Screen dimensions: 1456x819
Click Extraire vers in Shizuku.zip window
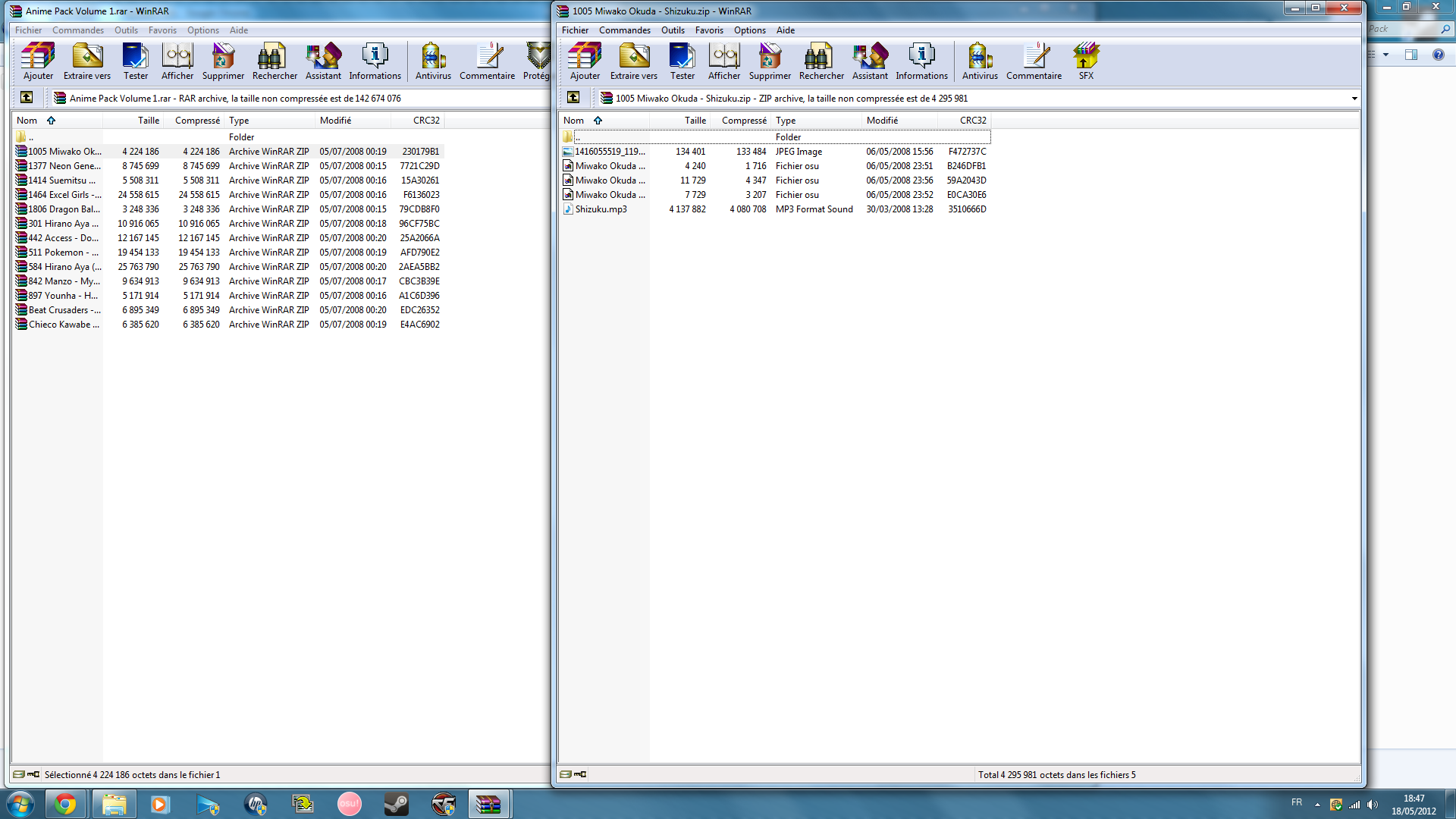[634, 61]
